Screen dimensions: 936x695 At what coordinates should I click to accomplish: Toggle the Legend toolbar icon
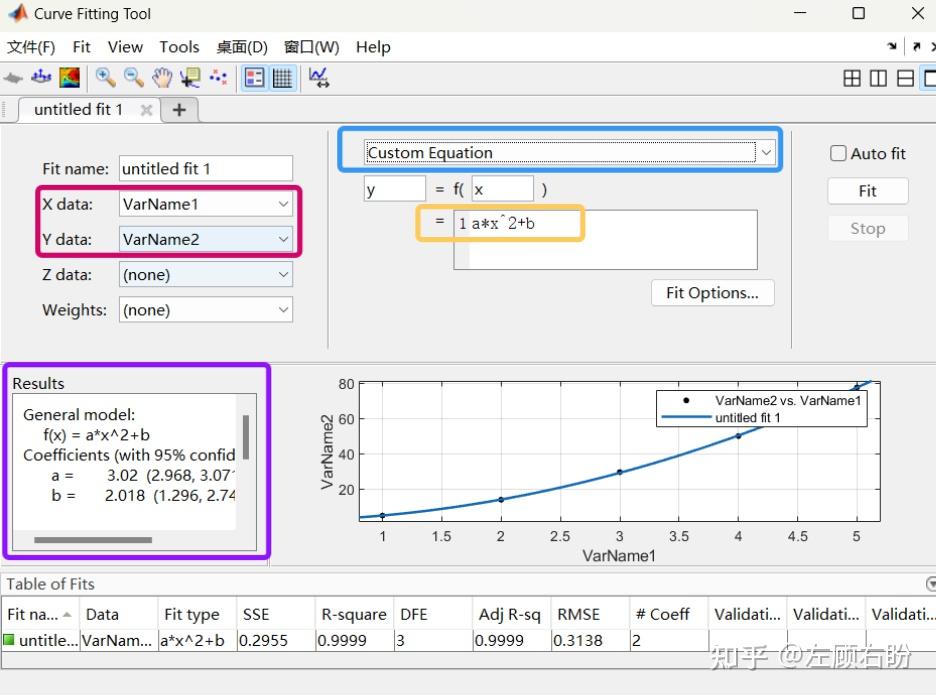pos(254,78)
